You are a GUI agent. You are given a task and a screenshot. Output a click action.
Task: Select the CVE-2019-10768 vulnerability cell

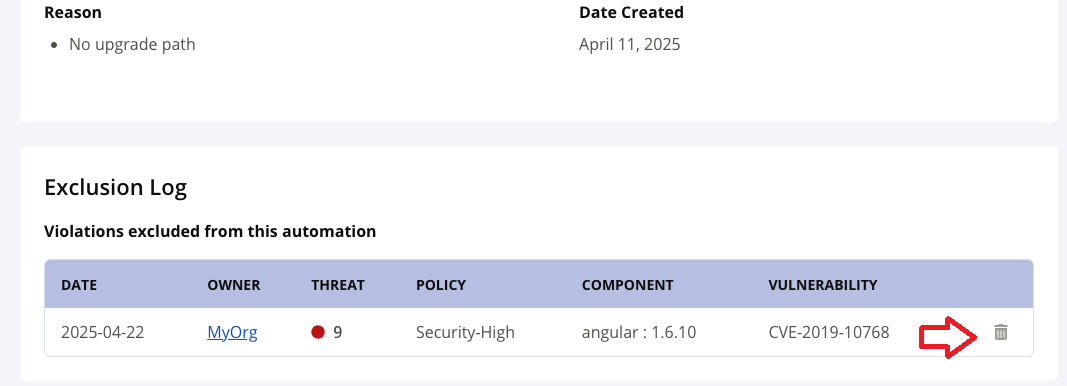[829, 332]
